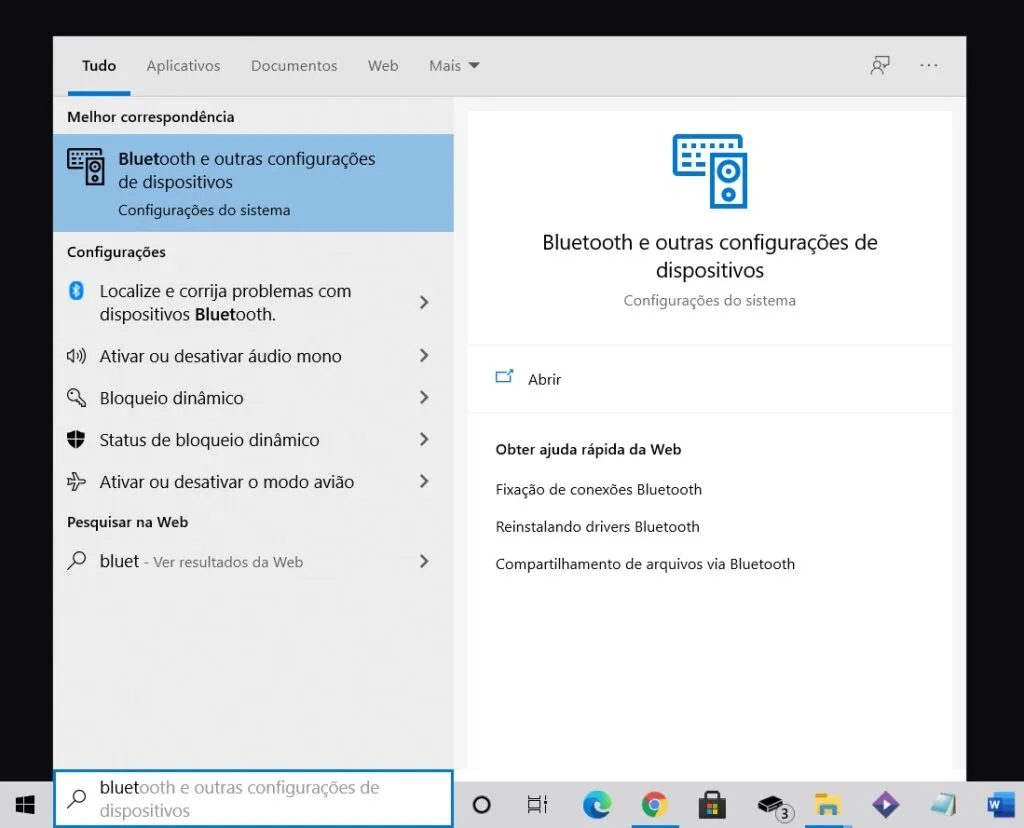Screen dimensions: 1024x828
Task: Open Task View on the taskbar
Action: pyautogui.click(x=537, y=804)
